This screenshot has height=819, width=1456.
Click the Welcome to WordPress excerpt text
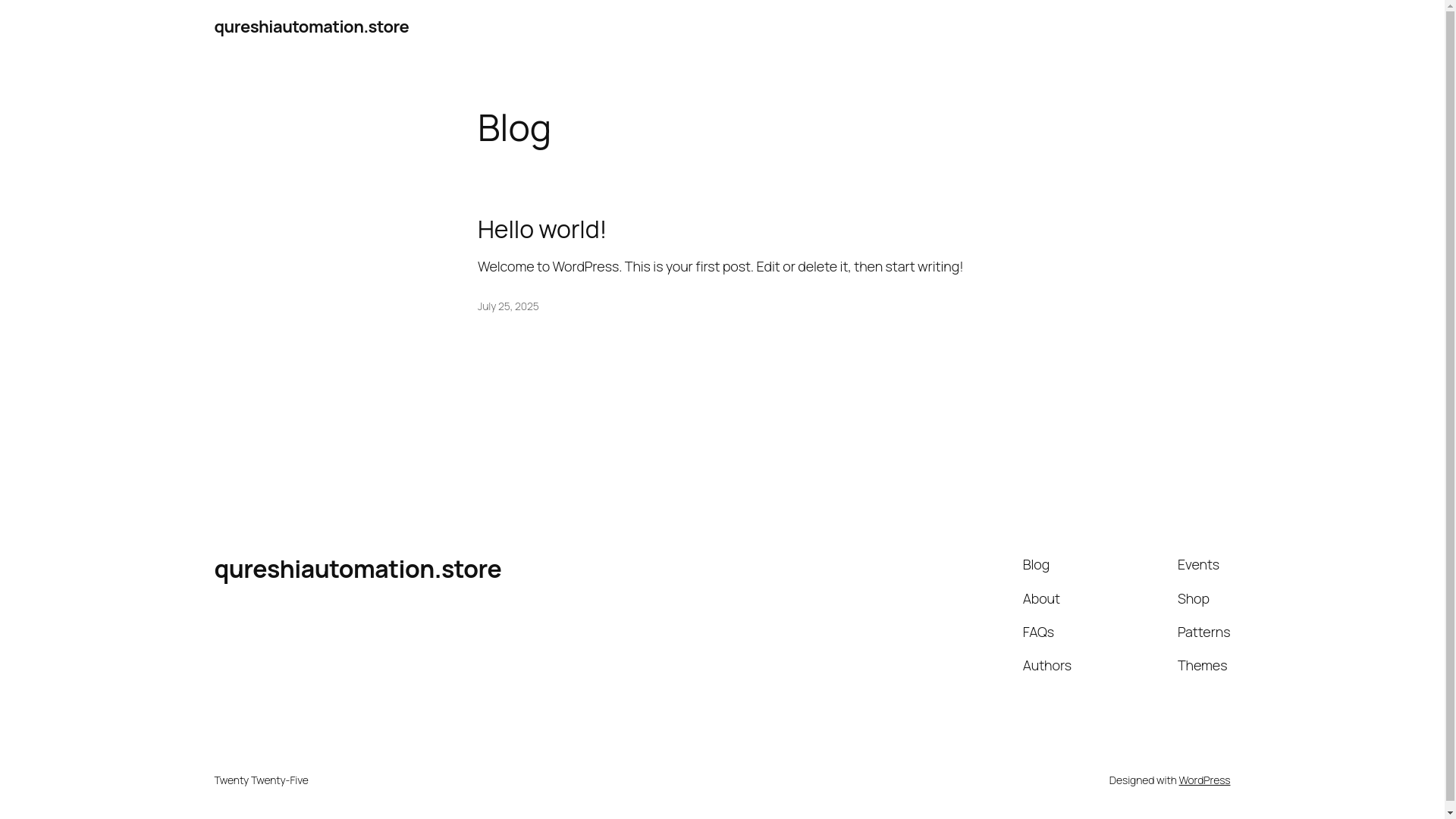click(720, 267)
